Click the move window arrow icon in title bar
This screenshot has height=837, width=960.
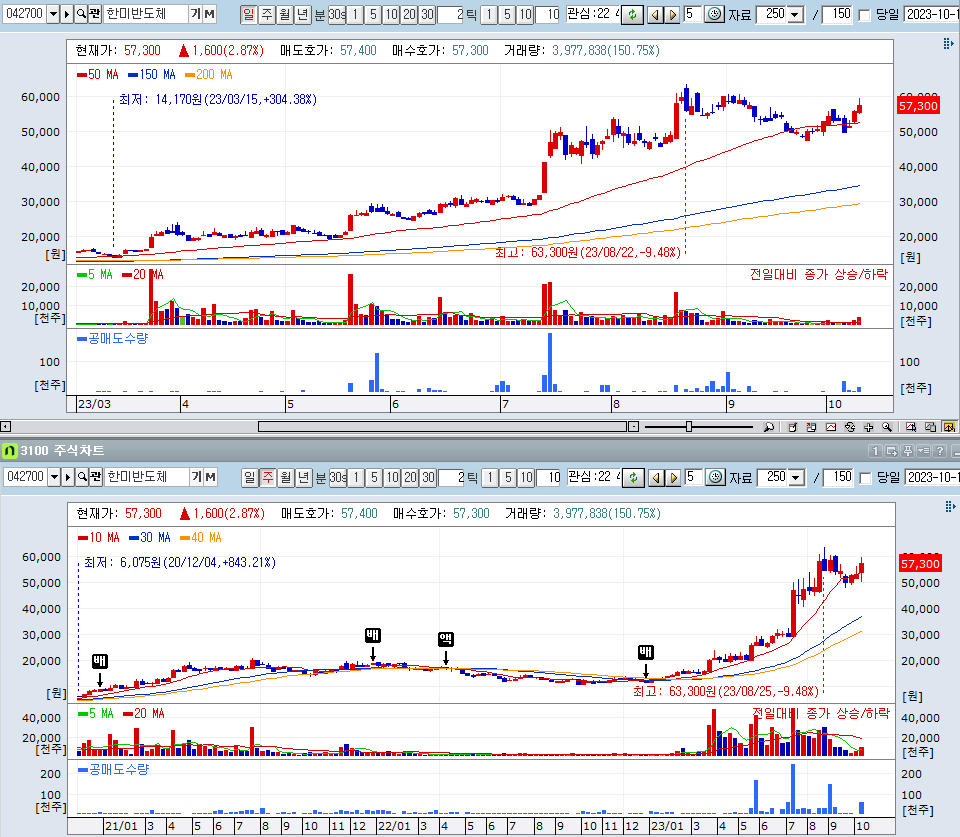[891, 451]
